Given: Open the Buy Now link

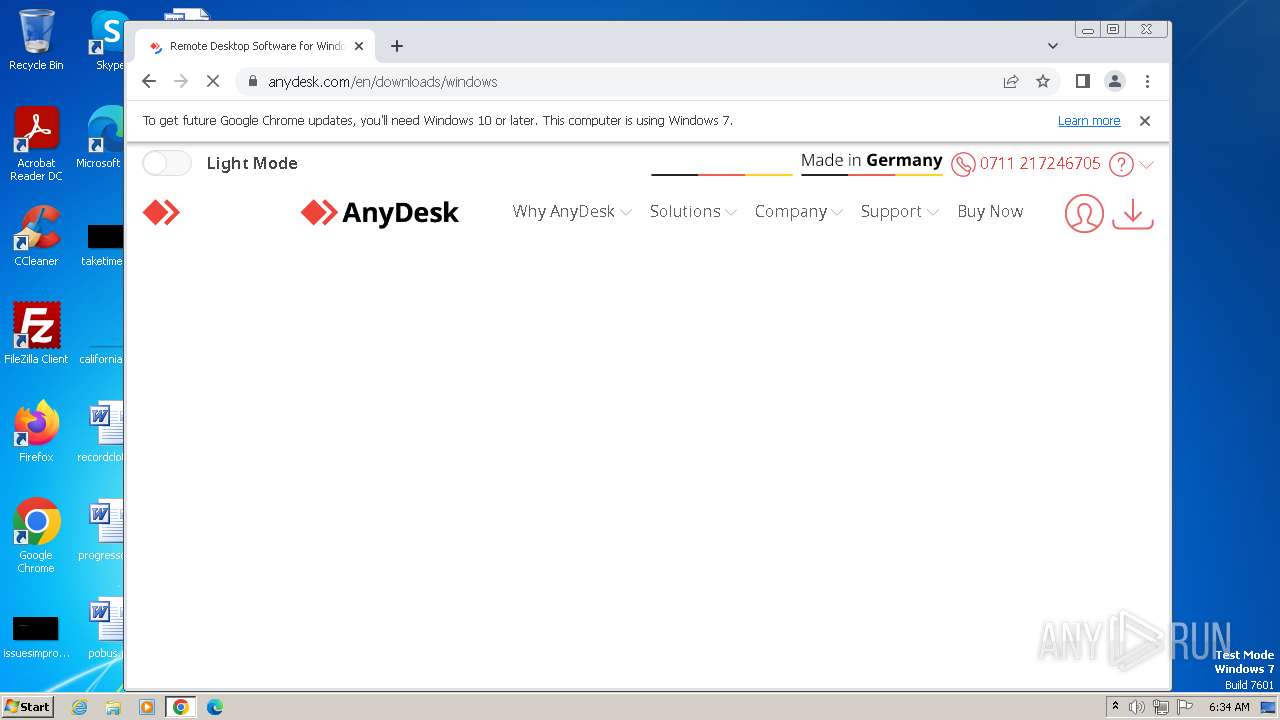Looking at the screenshot, I should point(990,212).
